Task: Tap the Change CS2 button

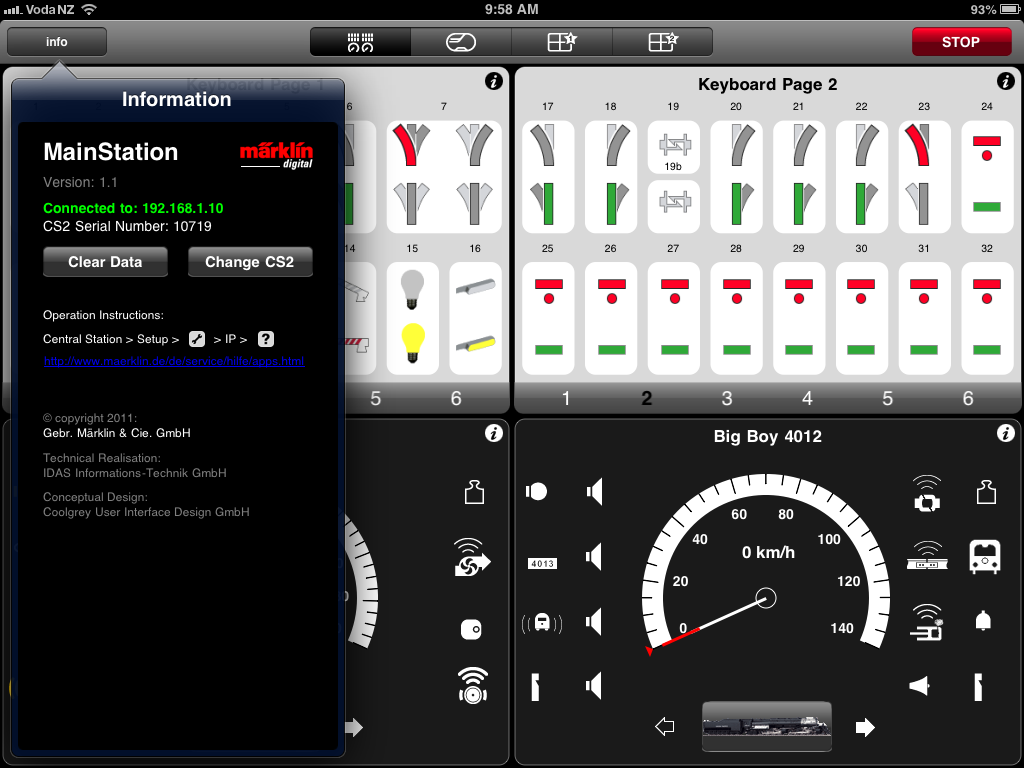Action: 249,262
